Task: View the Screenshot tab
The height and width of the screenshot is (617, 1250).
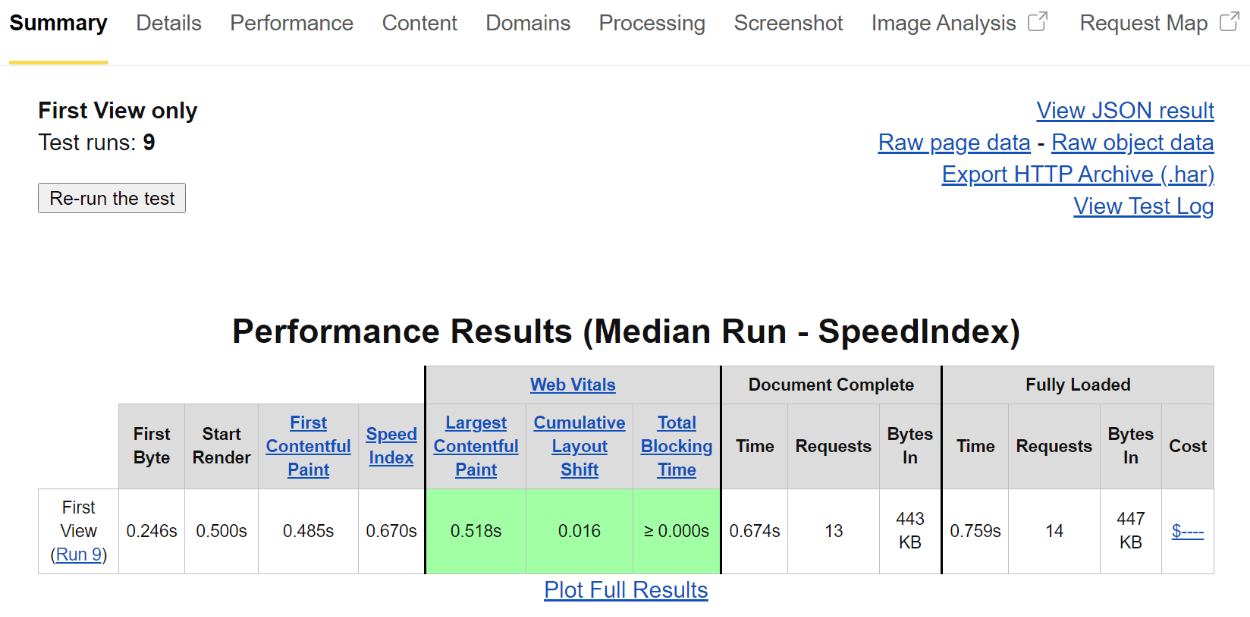Action: coord(788,23)
